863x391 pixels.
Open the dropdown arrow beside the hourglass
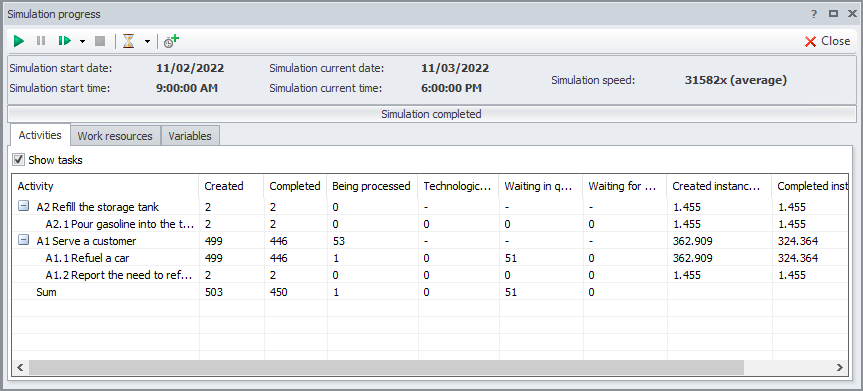coord(148,41)
